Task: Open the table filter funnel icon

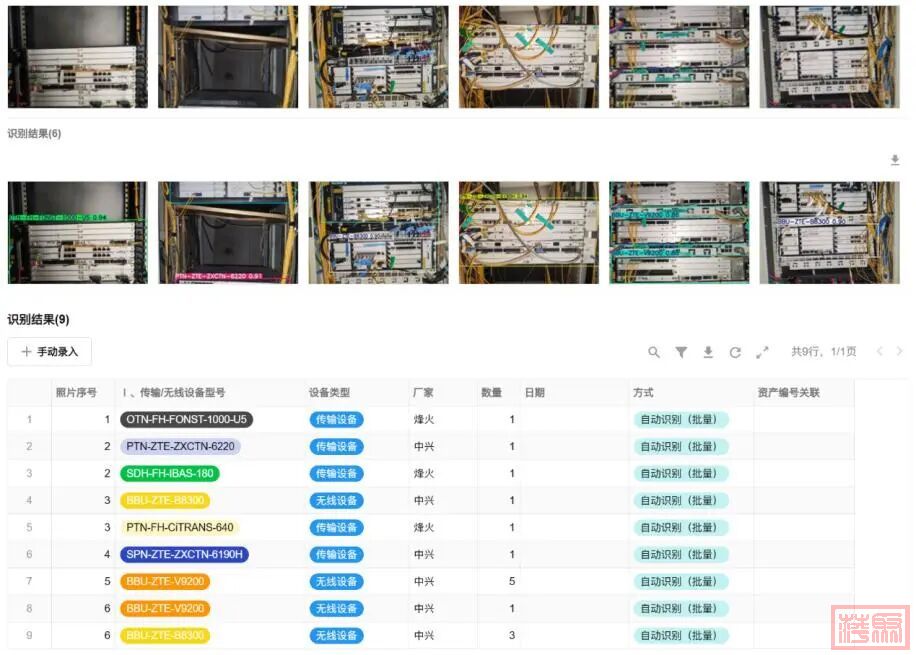Action: click(681, 352)
